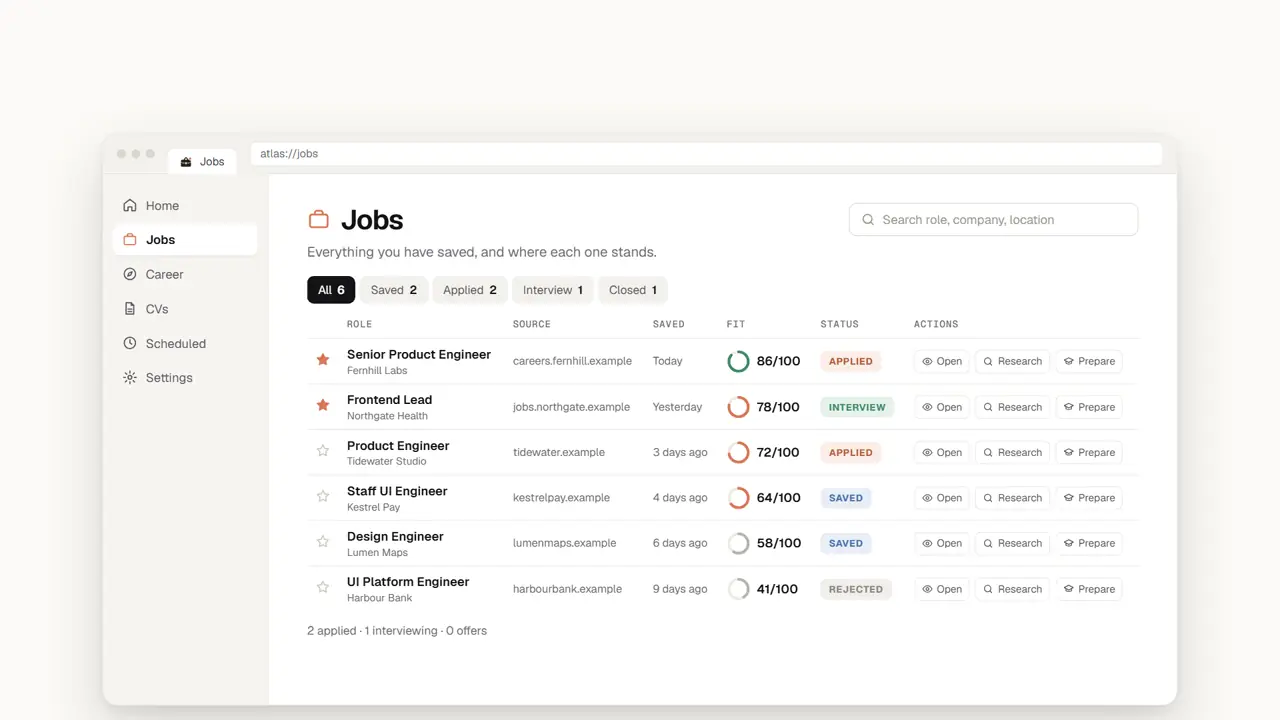Click the Lumen Maps company name

[x=377, y=553]
